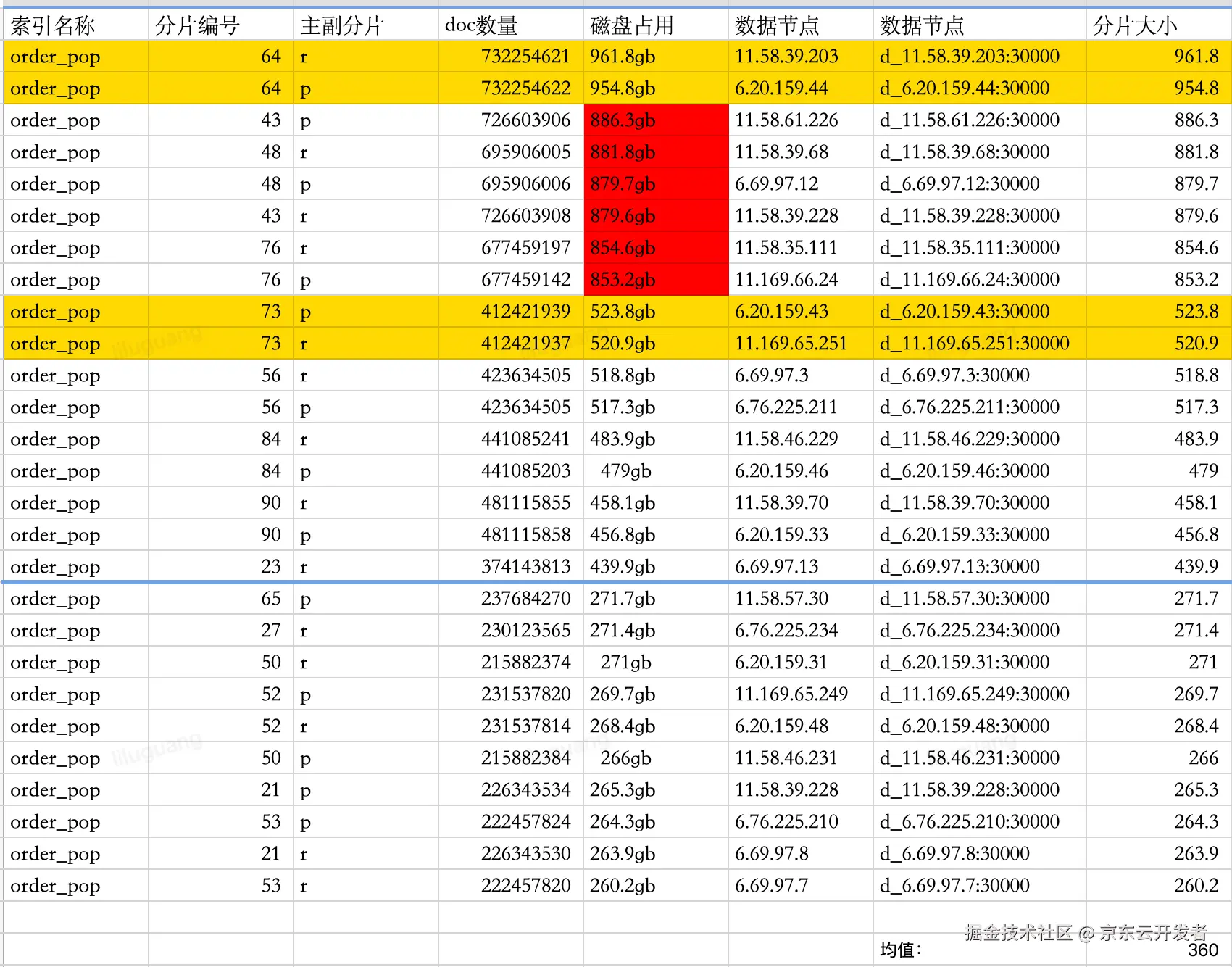Select the d_11.58.57.30:30000 cell
This screenshot has width=1232, height=967.
[x=980, y=599]
